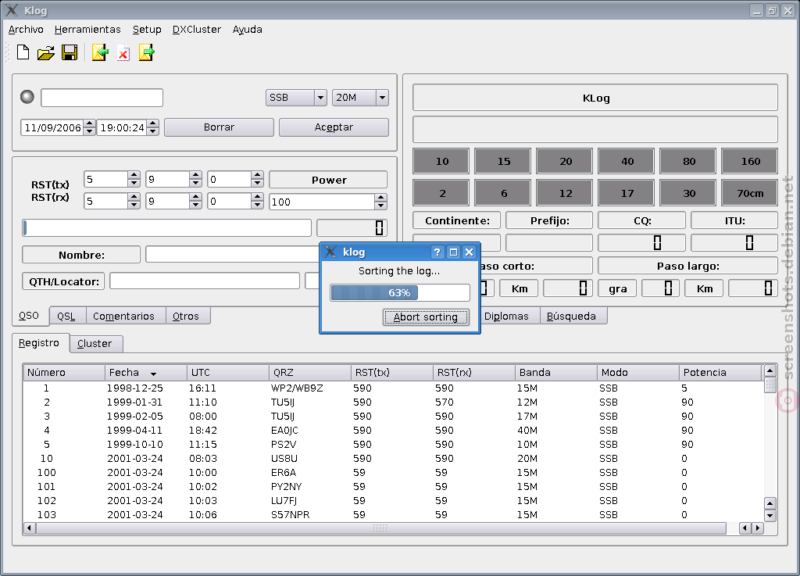This screenshot has width=800, height=576.
Task: Select the Registro tab
Action: click(x=39, y=343)
